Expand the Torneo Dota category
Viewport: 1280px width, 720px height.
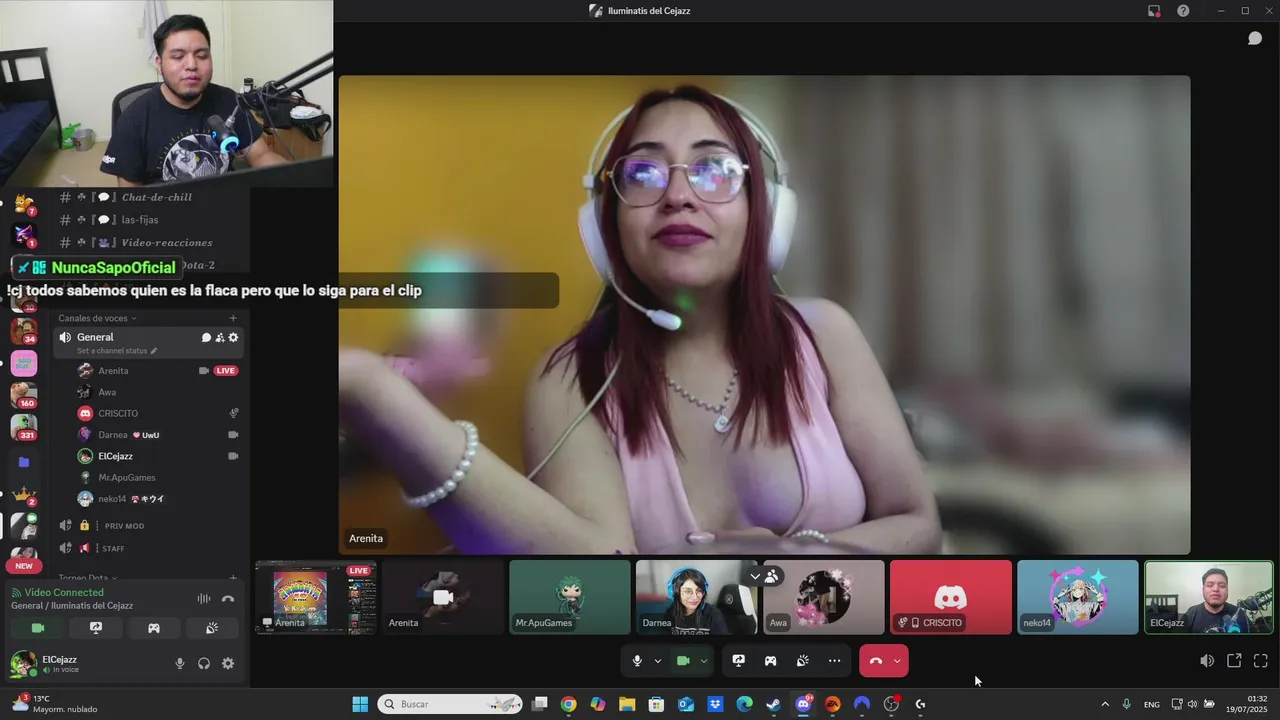87,578
